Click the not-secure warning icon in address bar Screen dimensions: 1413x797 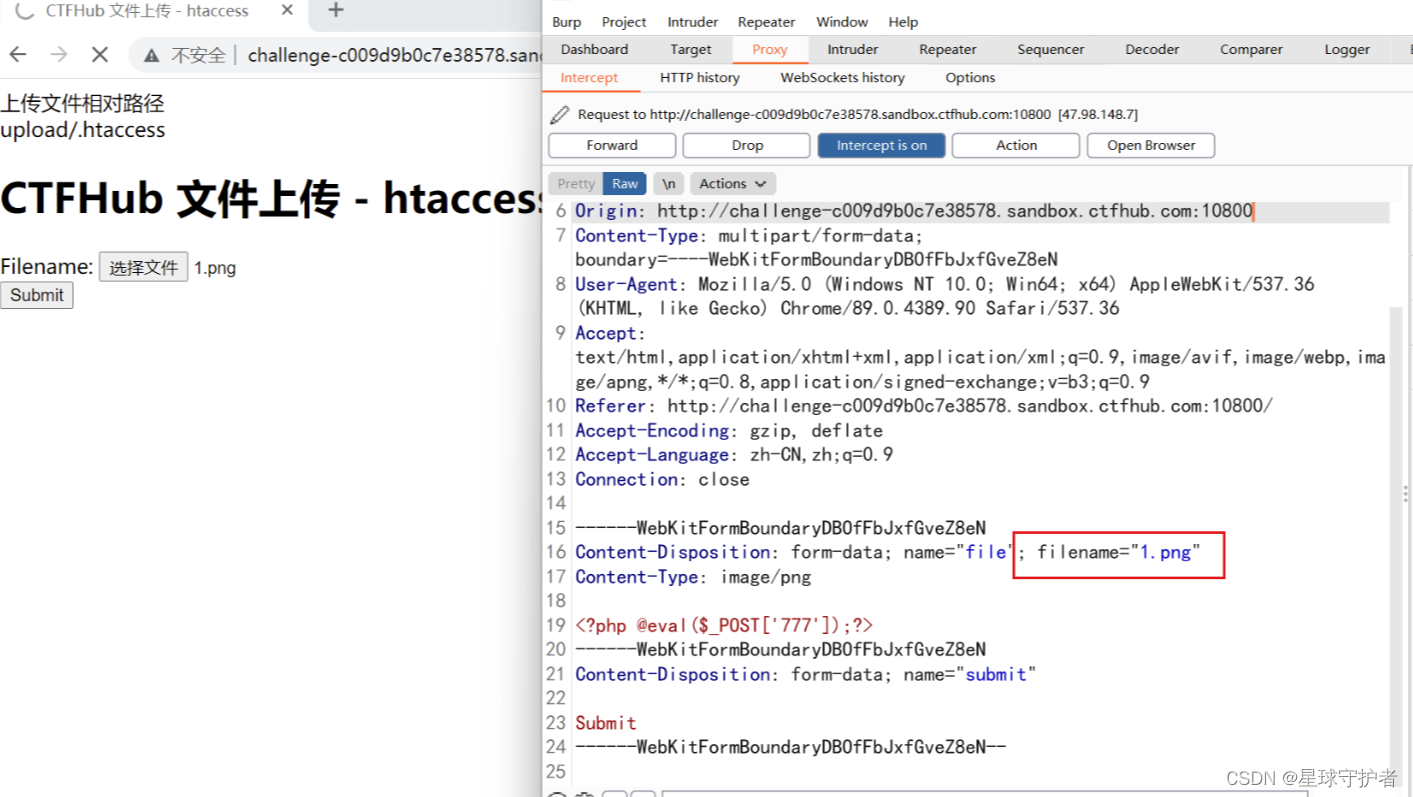coord(152,55)
